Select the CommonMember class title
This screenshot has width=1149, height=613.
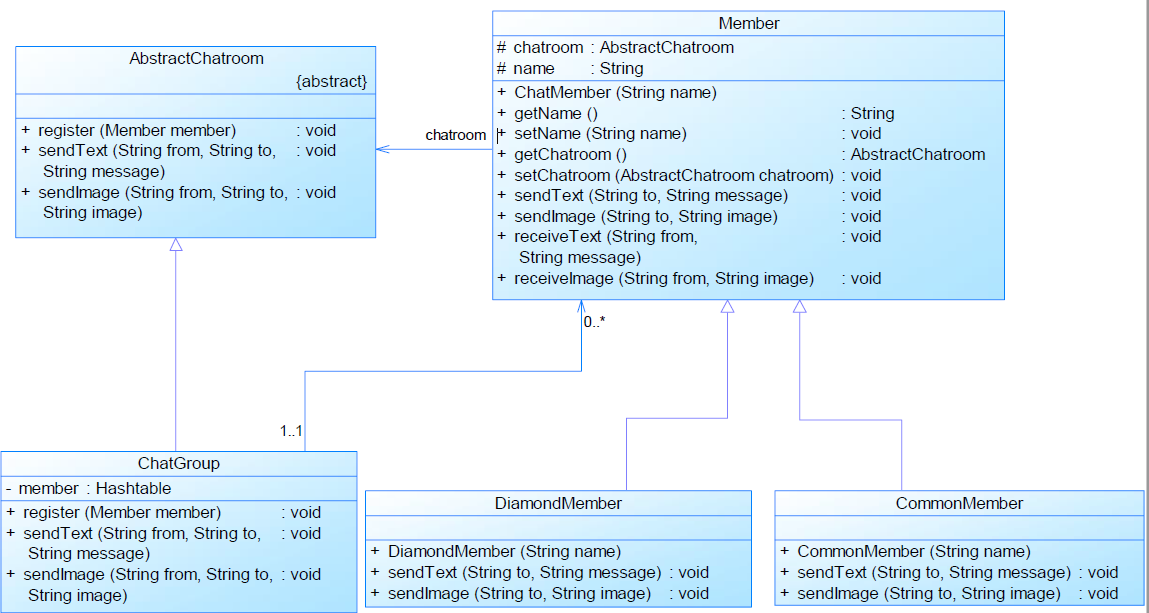tap(959, 503)
